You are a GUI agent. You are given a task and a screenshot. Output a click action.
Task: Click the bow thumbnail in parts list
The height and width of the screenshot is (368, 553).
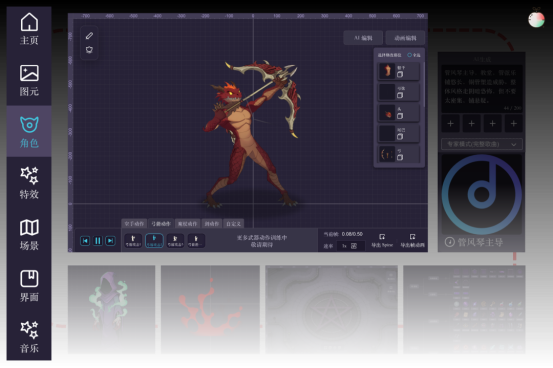(387, 155)
